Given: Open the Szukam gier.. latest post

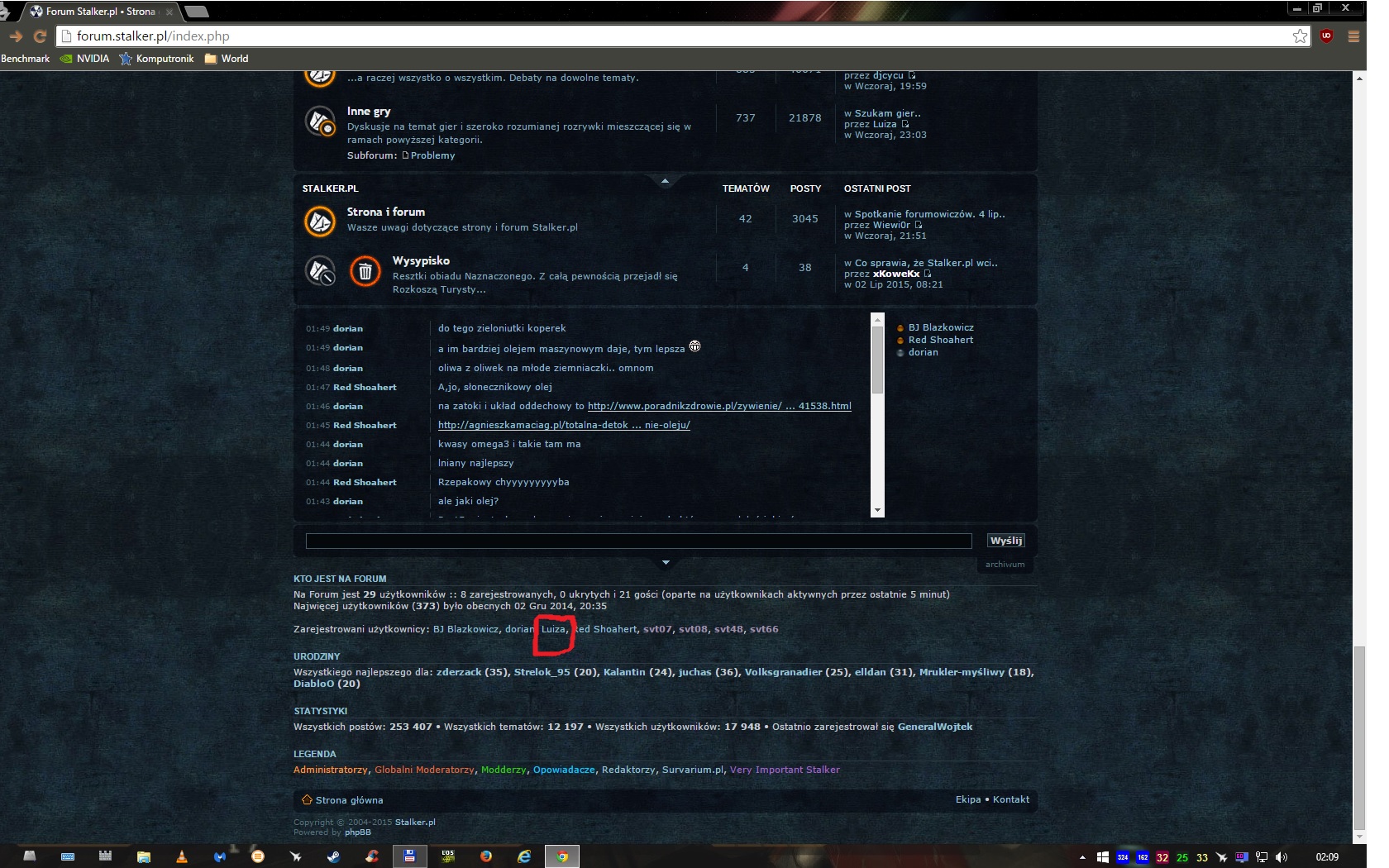Looking at the screenshot, I should pyautogui.click(x=888, y=113).
